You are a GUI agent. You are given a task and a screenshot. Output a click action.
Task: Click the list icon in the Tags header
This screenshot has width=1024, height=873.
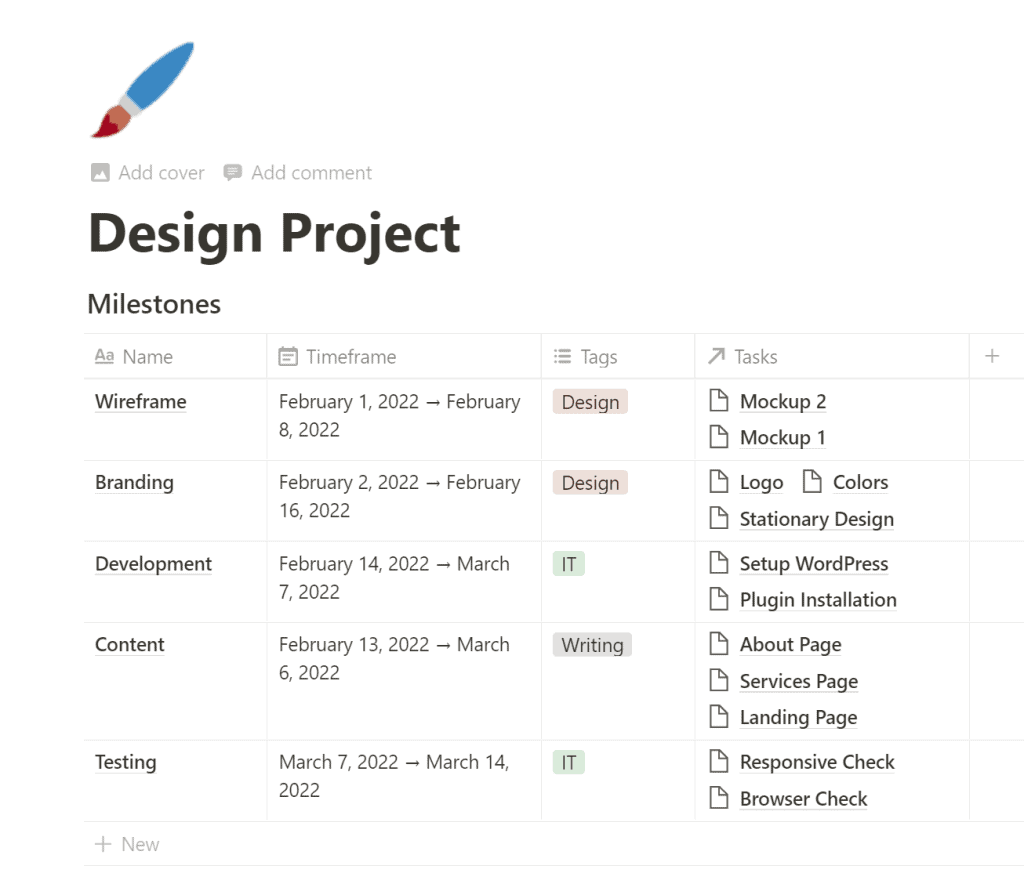[560, 356]
